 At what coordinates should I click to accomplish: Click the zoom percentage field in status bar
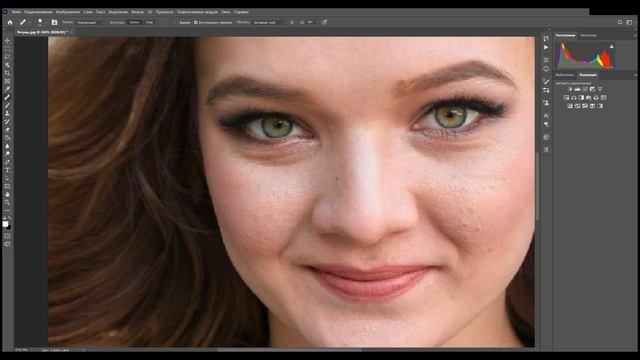click(21, 350)
